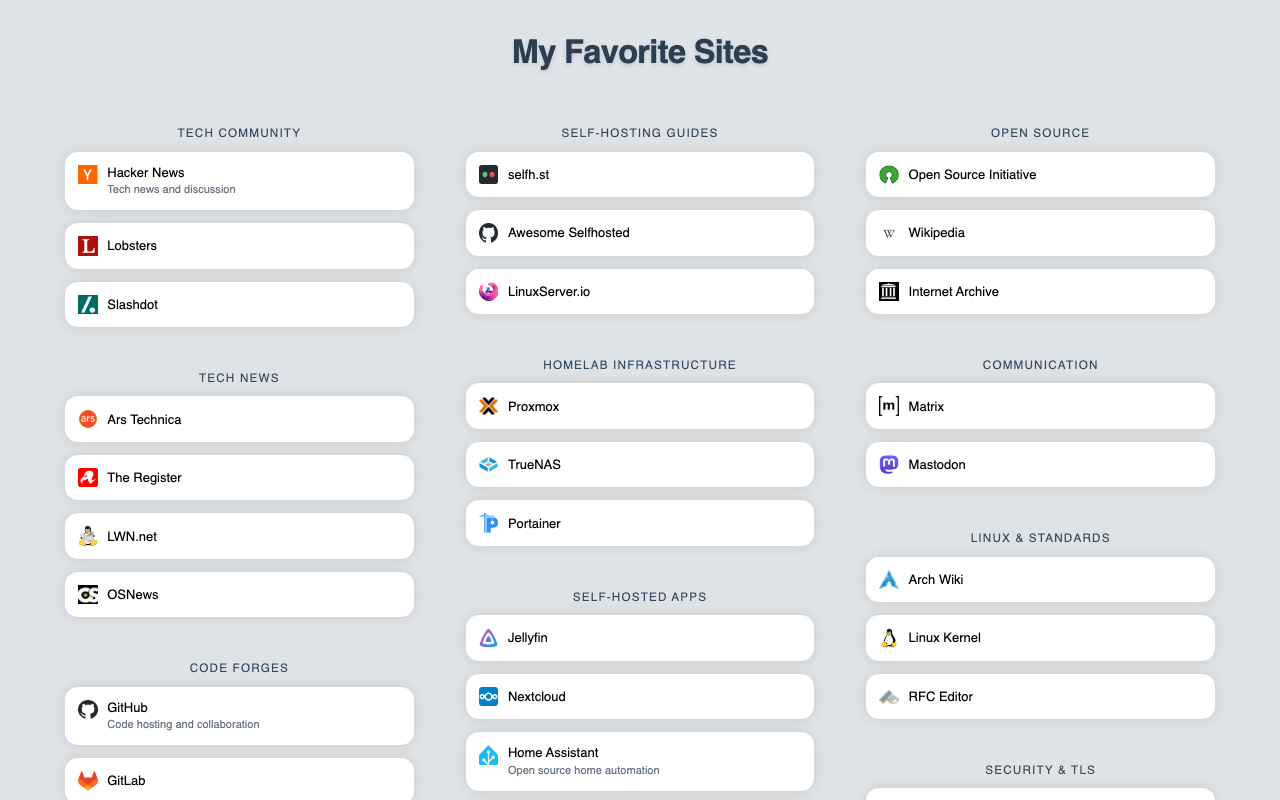Screen dimensions: 1280x800
Task: Click the LinuxServer.io pink icon
Action: [488, 292]
